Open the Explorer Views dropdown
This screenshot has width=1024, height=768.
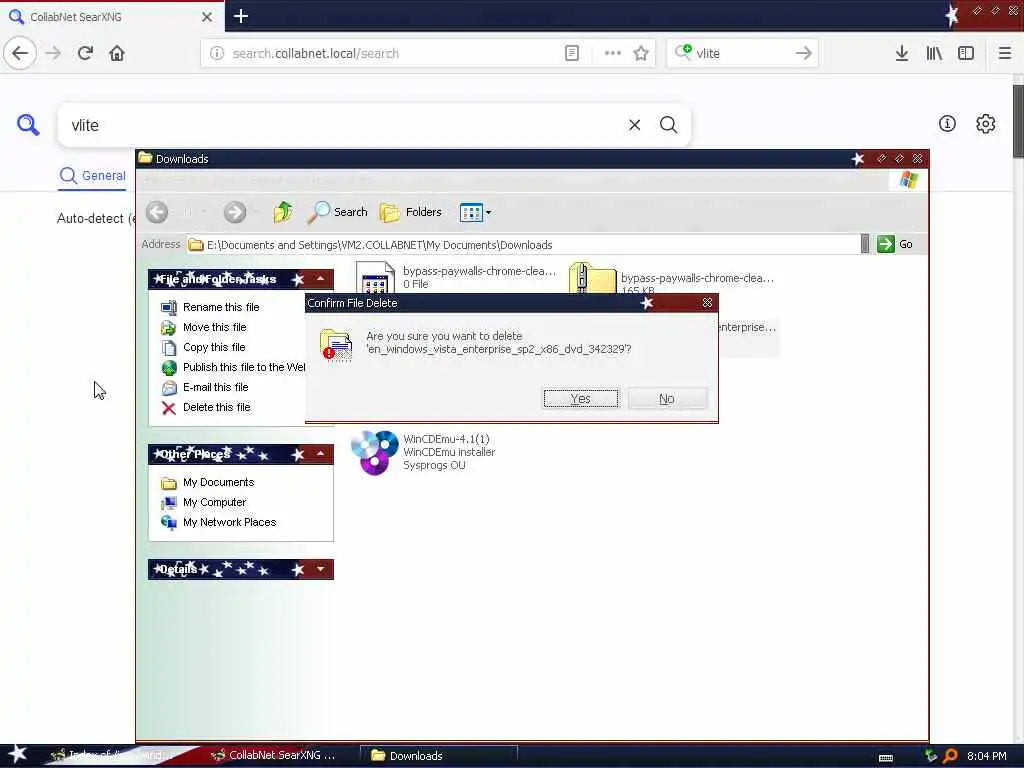tap(475, 212)
